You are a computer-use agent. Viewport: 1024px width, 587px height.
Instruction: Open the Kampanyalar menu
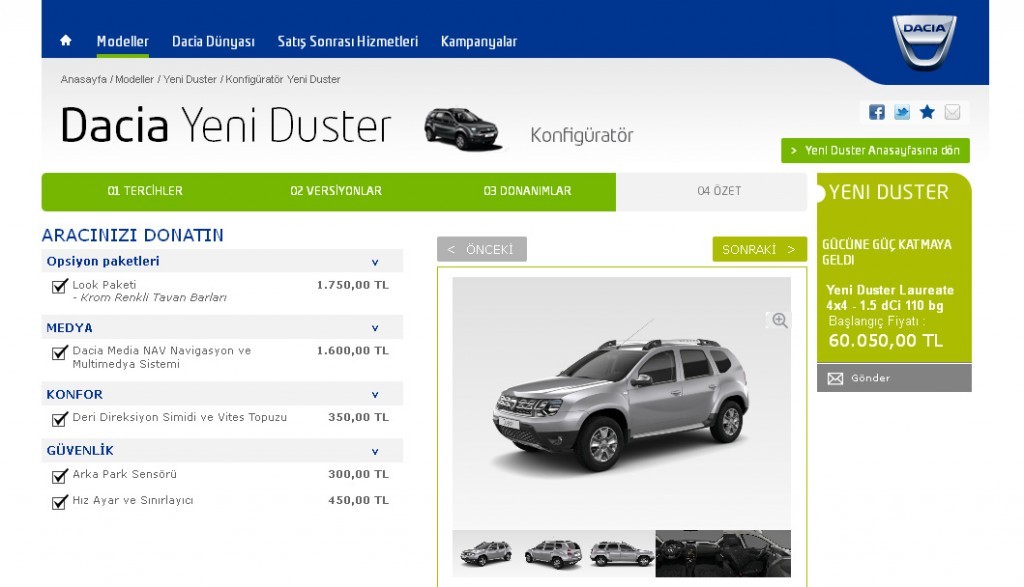pos(479,41)
